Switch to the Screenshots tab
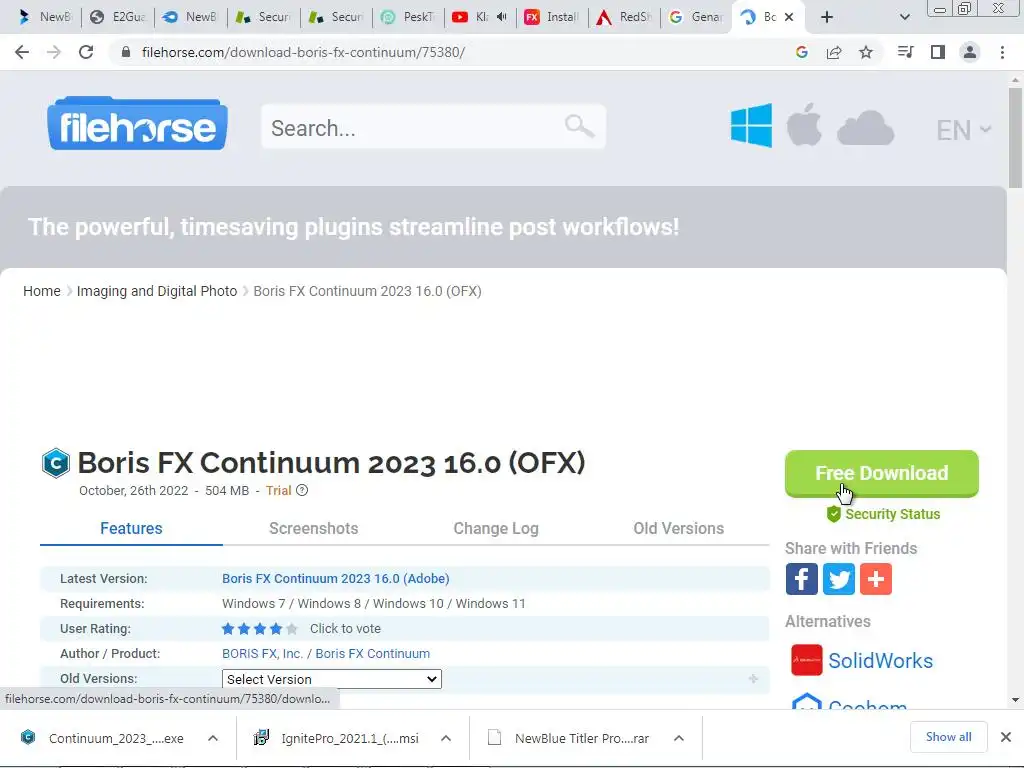 (313, 528)
